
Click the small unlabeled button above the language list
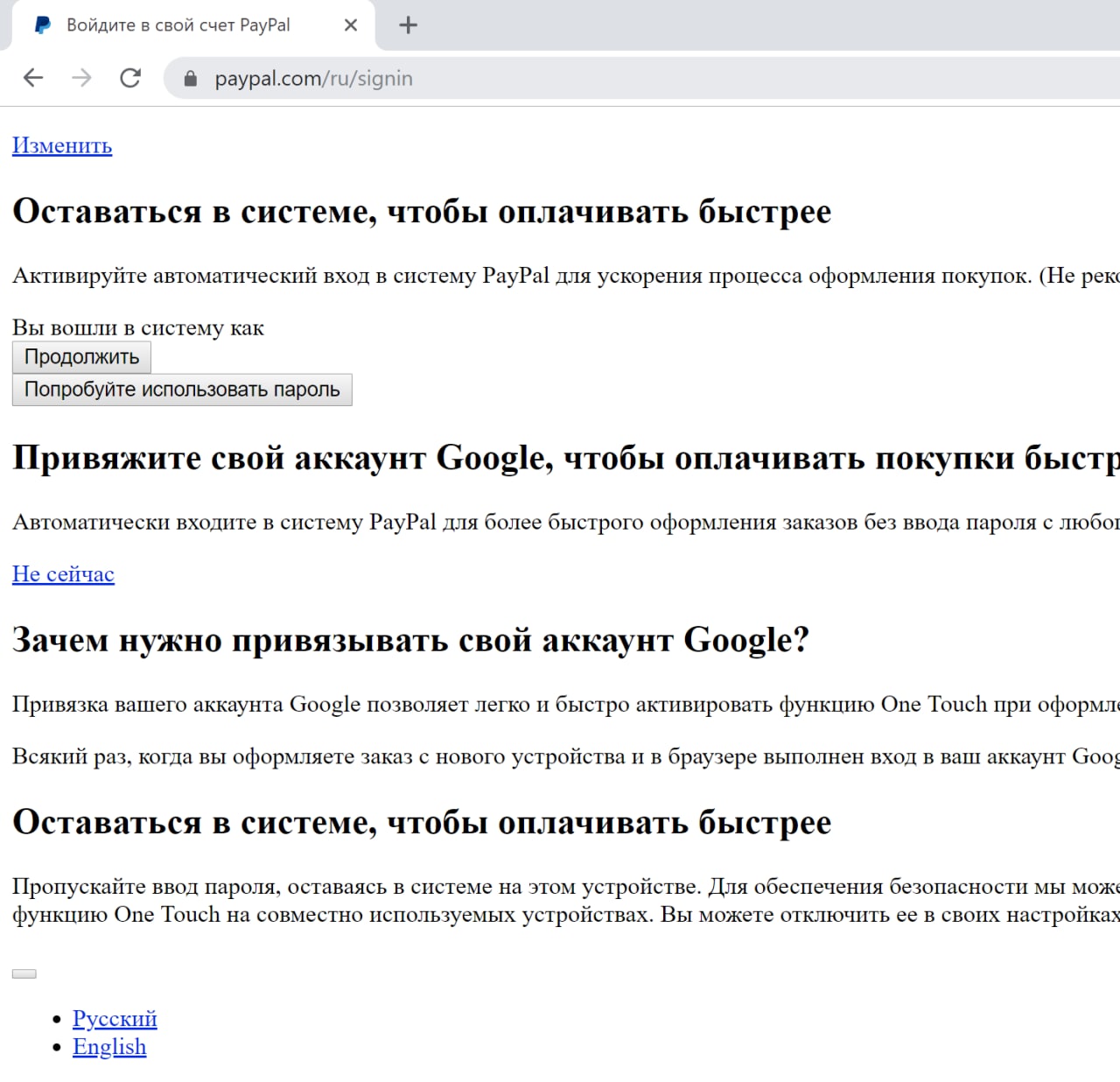pyautogui.click(x=24, y=973)
